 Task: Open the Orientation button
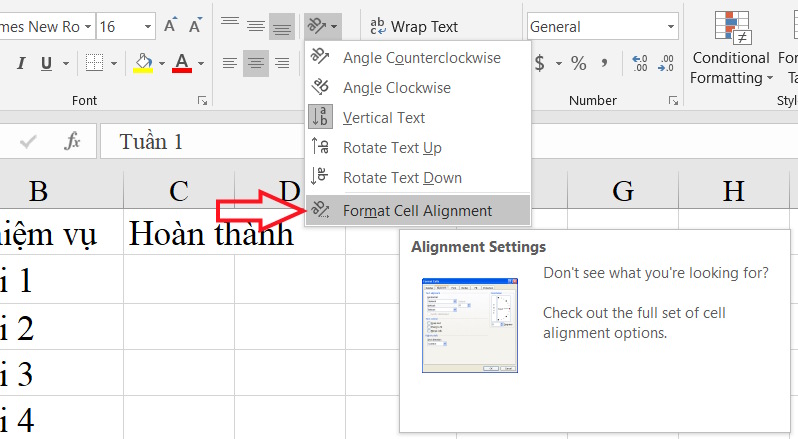323,26
